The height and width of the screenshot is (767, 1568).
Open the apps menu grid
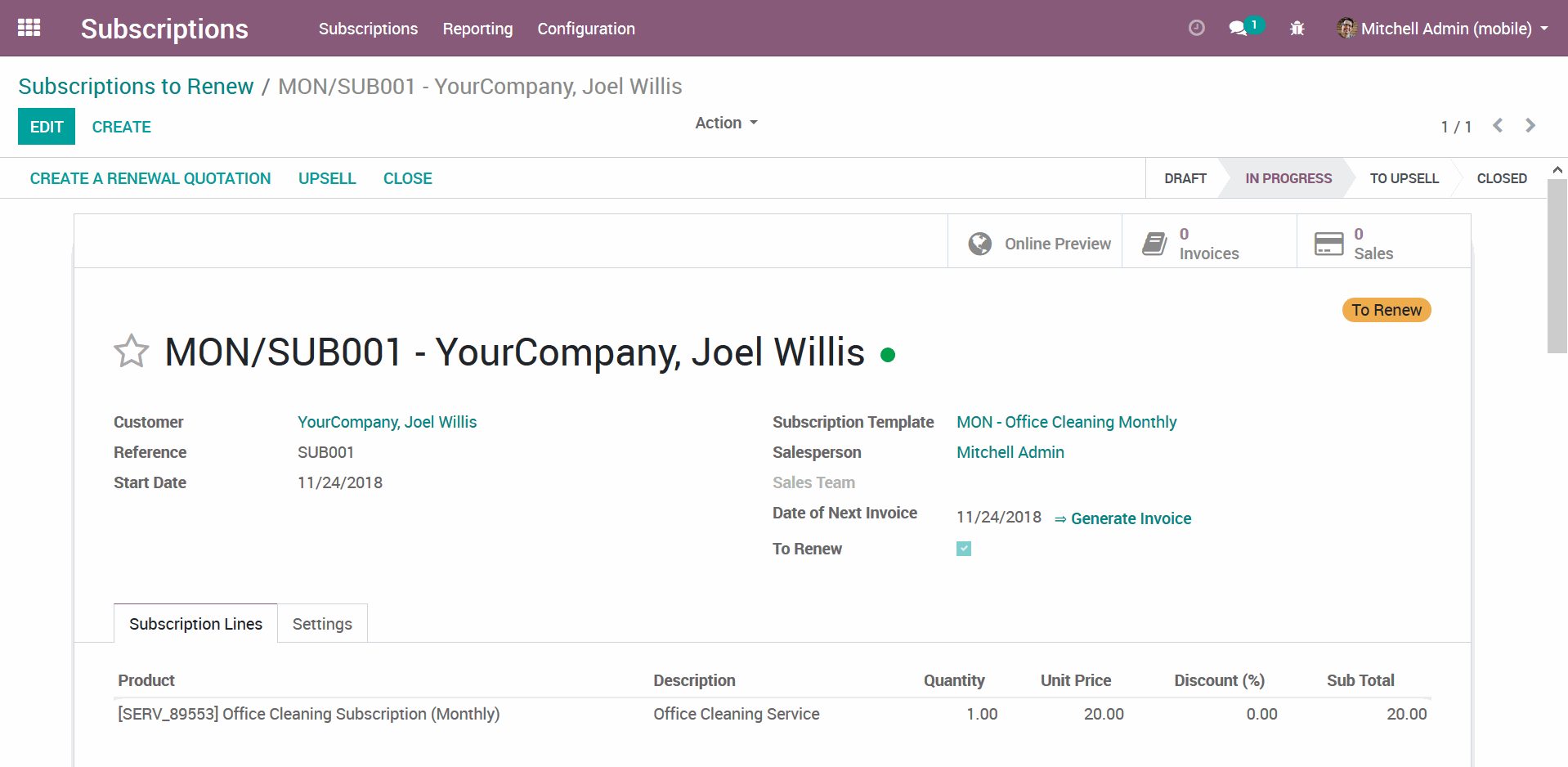(x=29, y=28)
